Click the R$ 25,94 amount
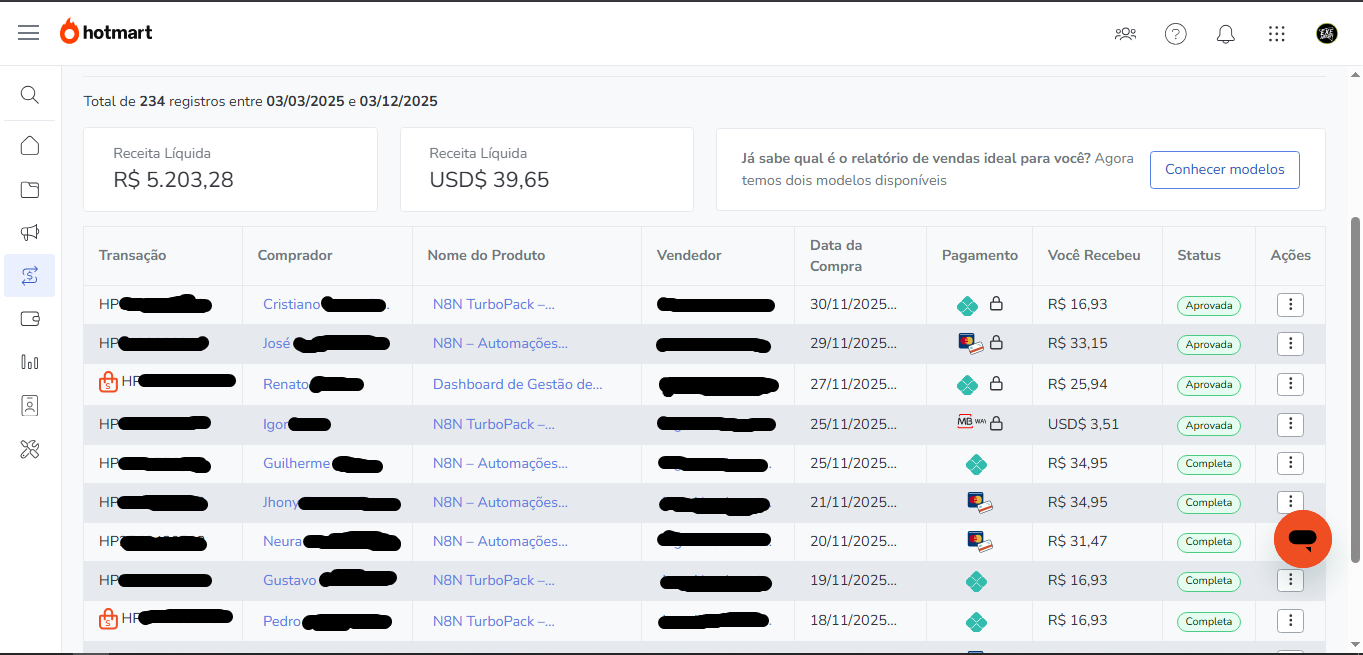 1078,384
